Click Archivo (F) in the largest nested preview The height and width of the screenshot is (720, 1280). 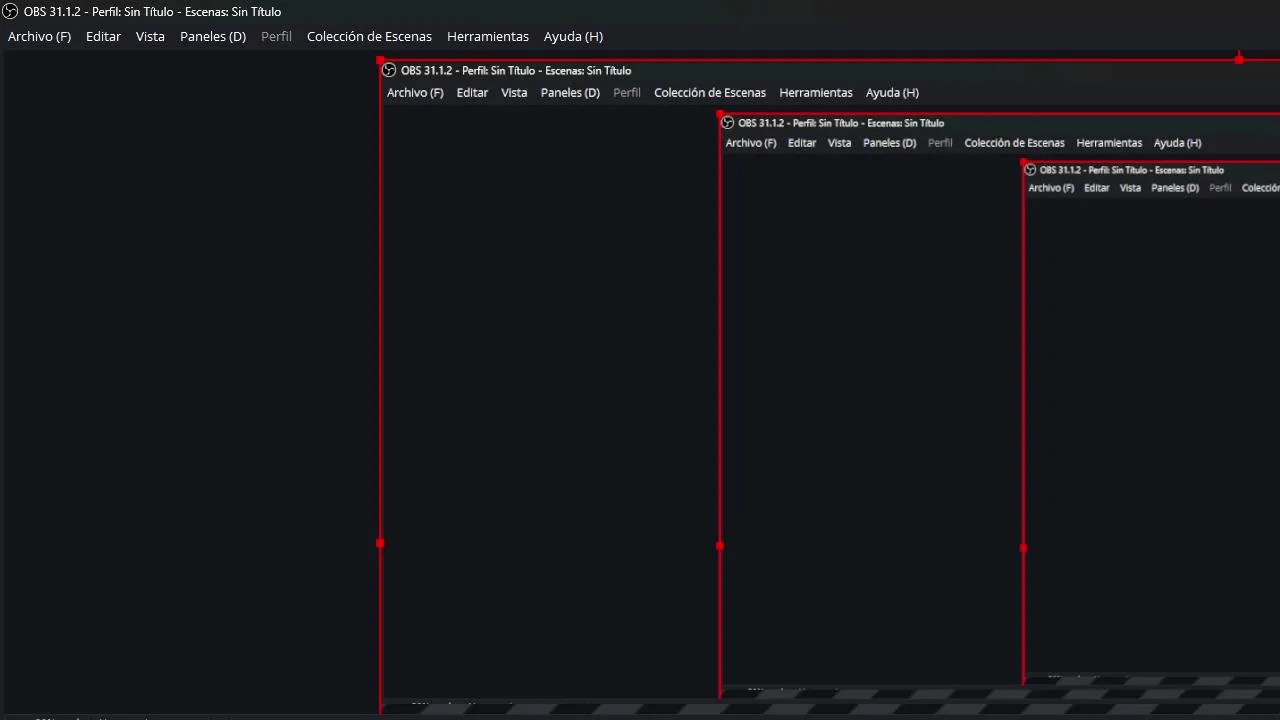pos(415,92)
